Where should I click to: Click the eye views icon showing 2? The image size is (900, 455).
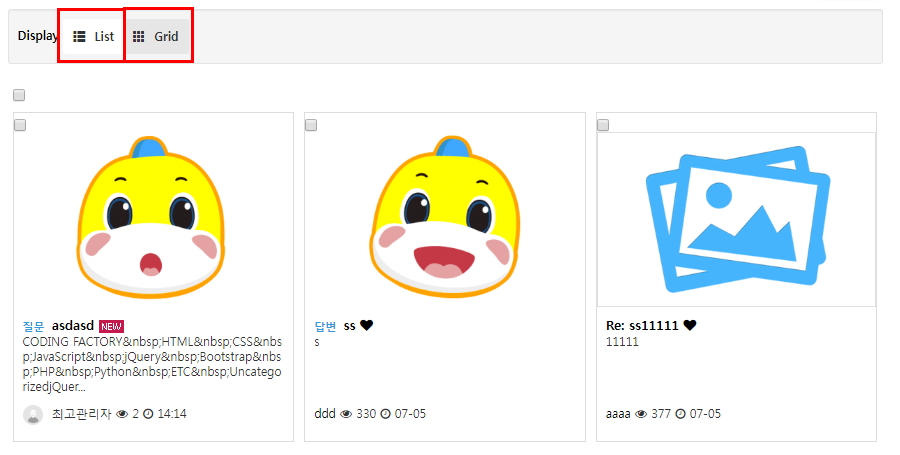click(122, 414)
